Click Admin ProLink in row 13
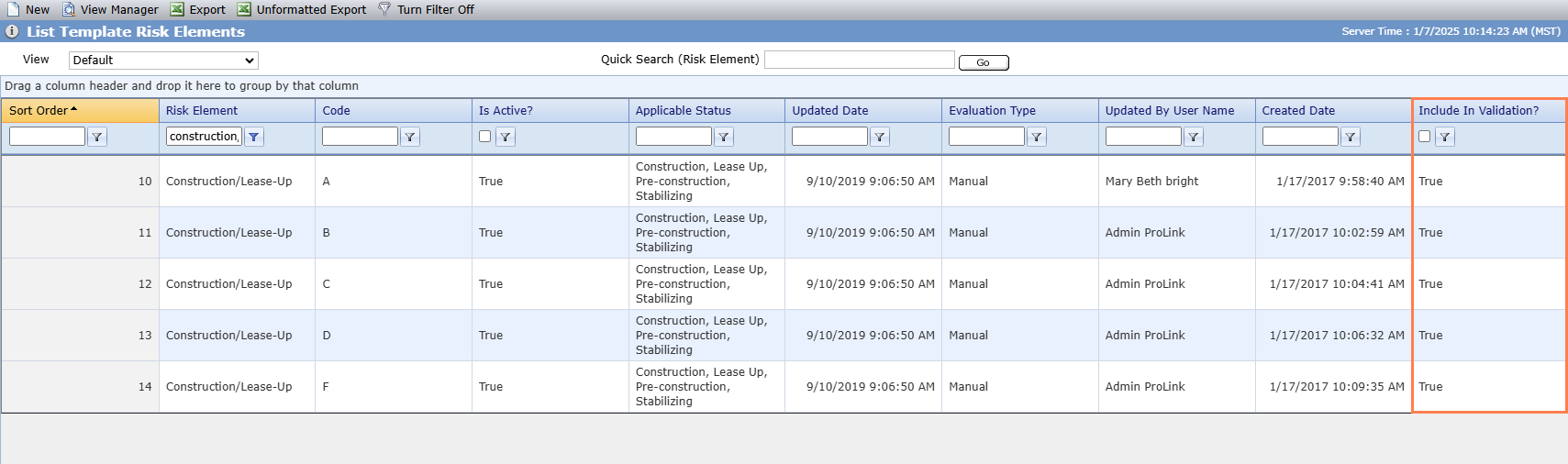 tap(1145, 336)
